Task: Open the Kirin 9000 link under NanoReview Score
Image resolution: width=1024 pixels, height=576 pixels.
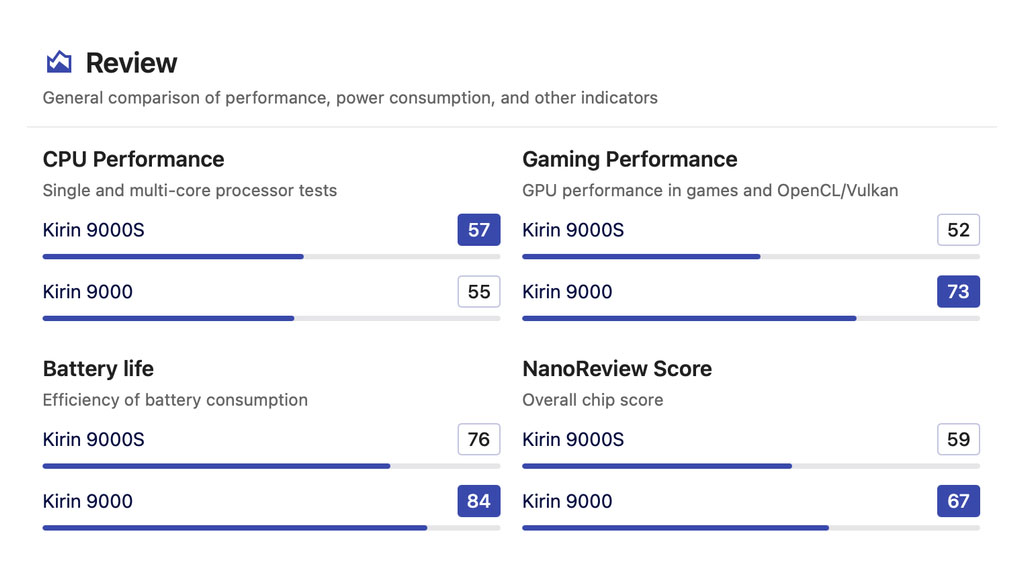Action: click(x=567, y=502)
